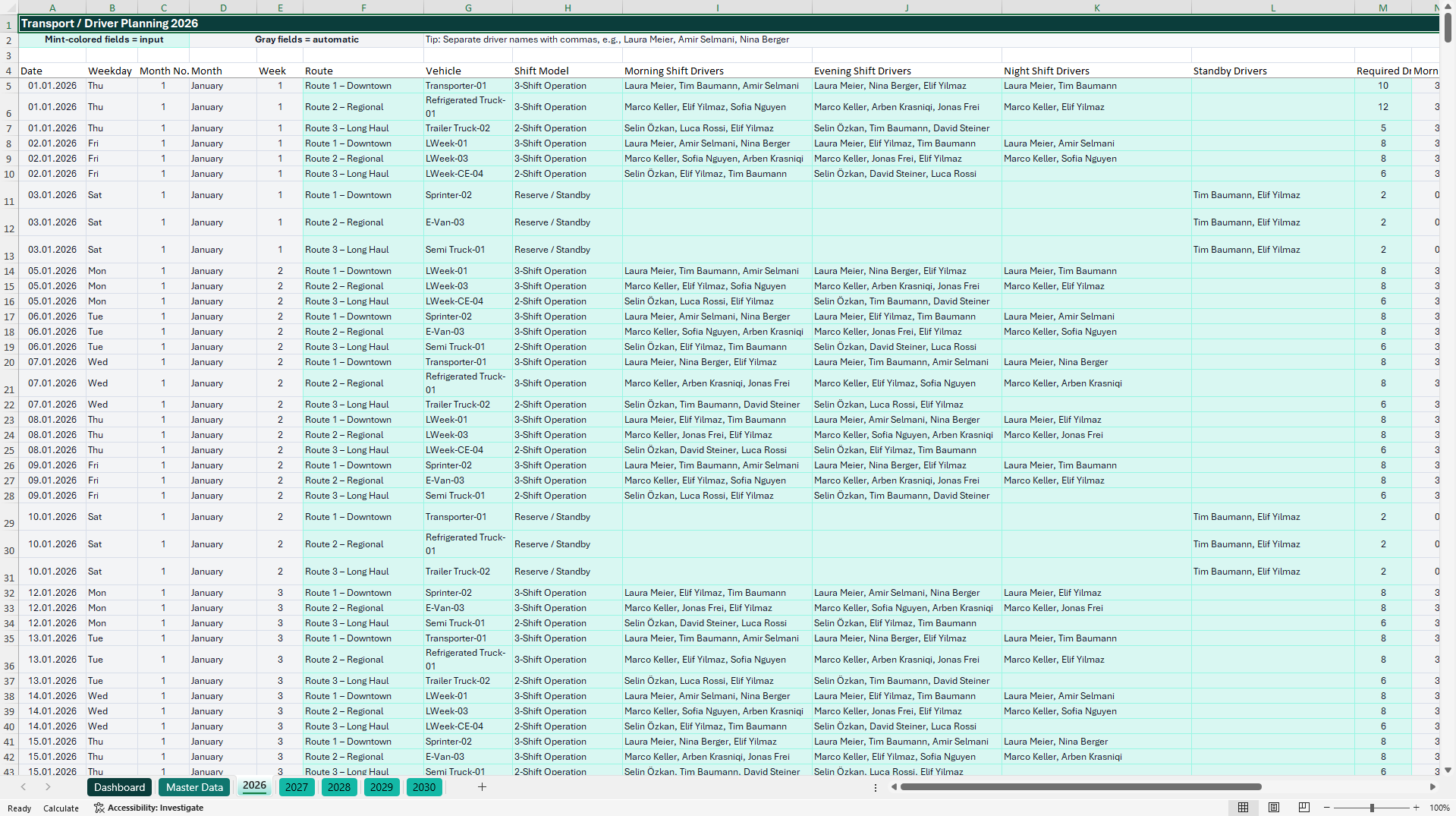
Task: Switch to the 2027 sheet tab
Action: (x=297, y=787)
